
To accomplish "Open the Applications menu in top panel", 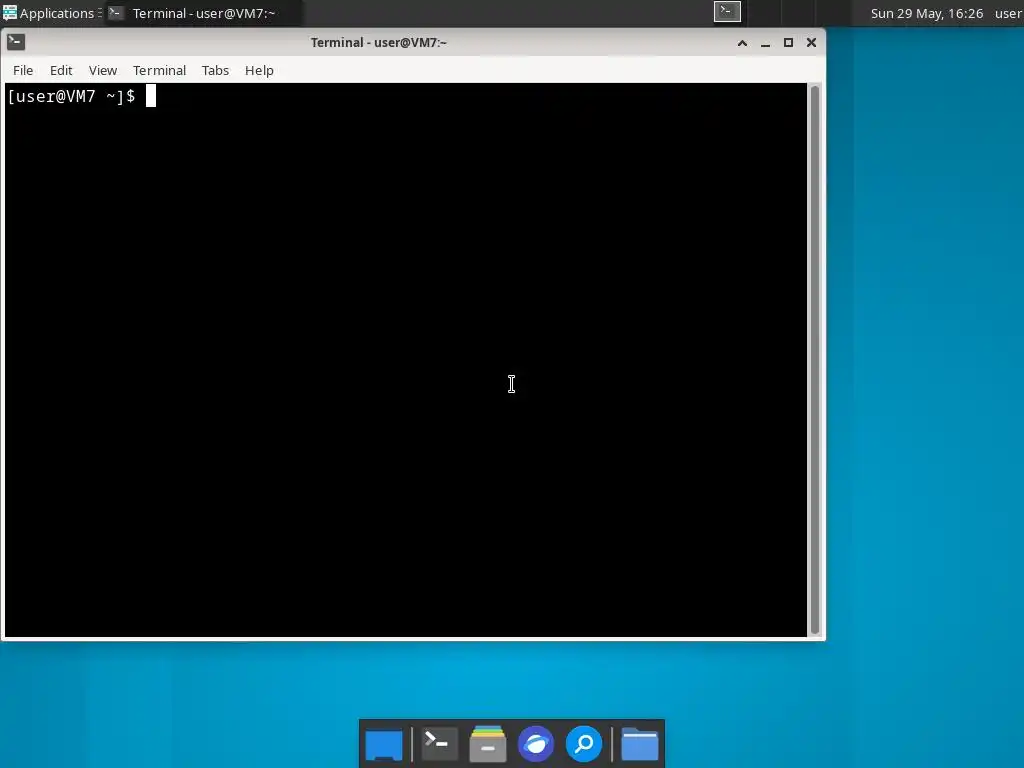I will [51, 13].
